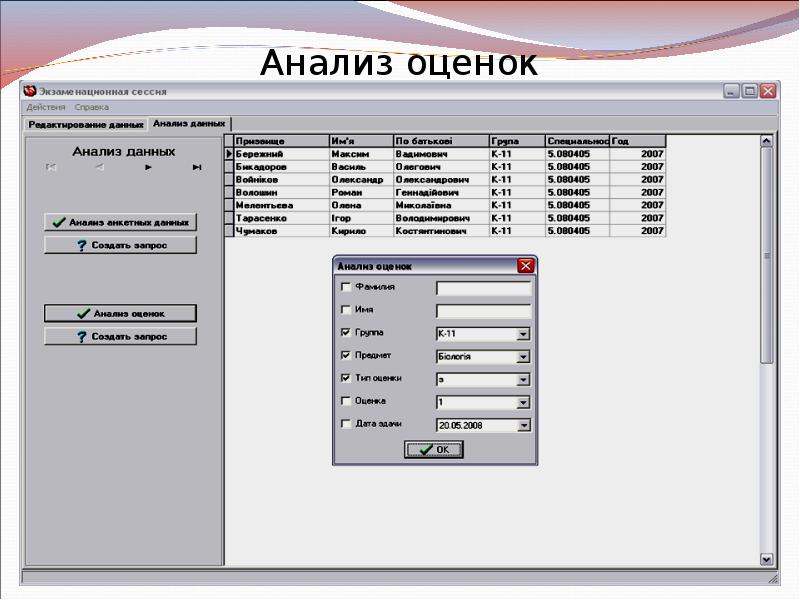The height and width of the screenshot is (600, 800).
Task: Click into the Имя text field
Action: click(x=483, y=311)
